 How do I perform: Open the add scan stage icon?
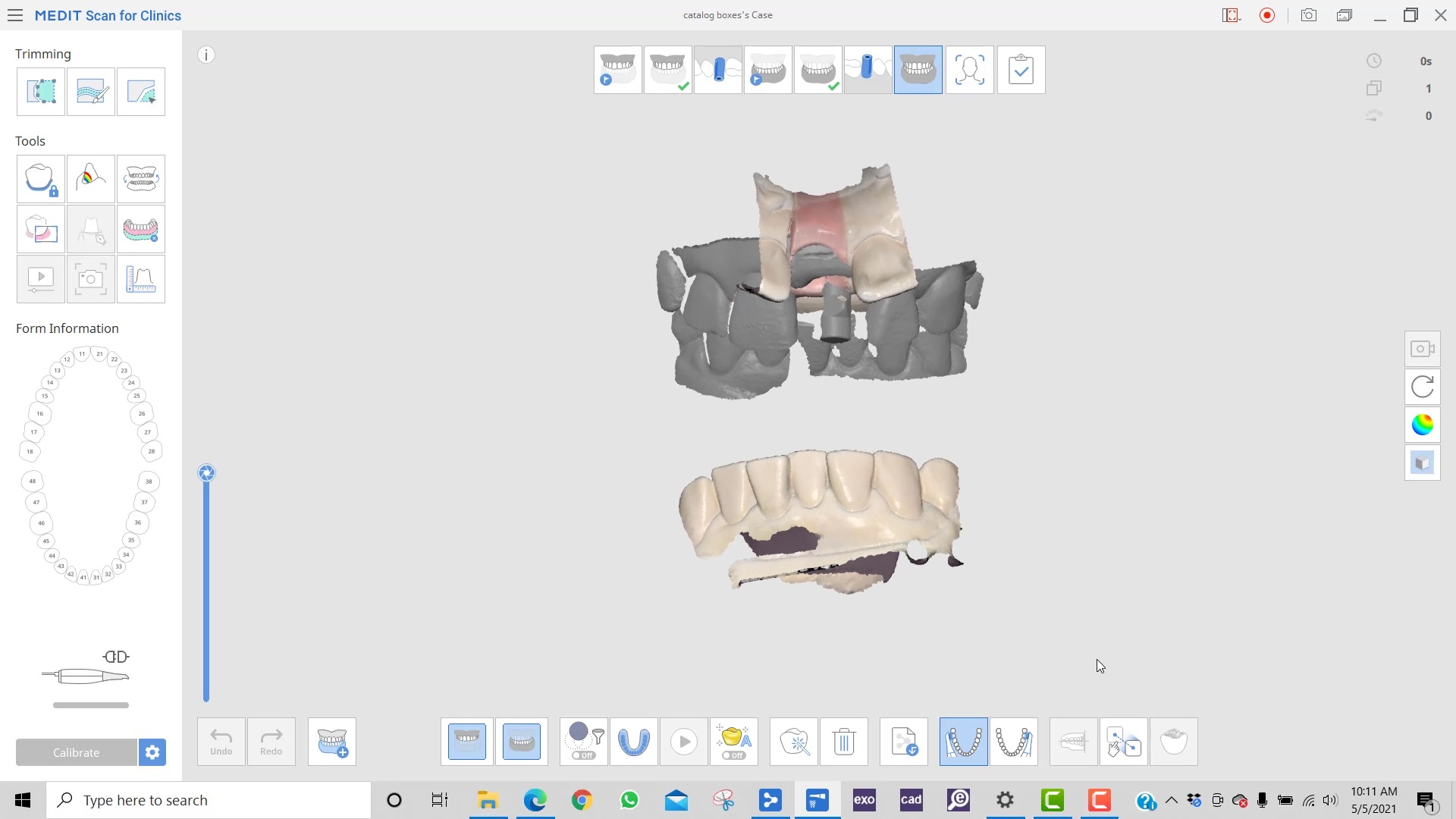pyautogui.click(x=332, y=742)
